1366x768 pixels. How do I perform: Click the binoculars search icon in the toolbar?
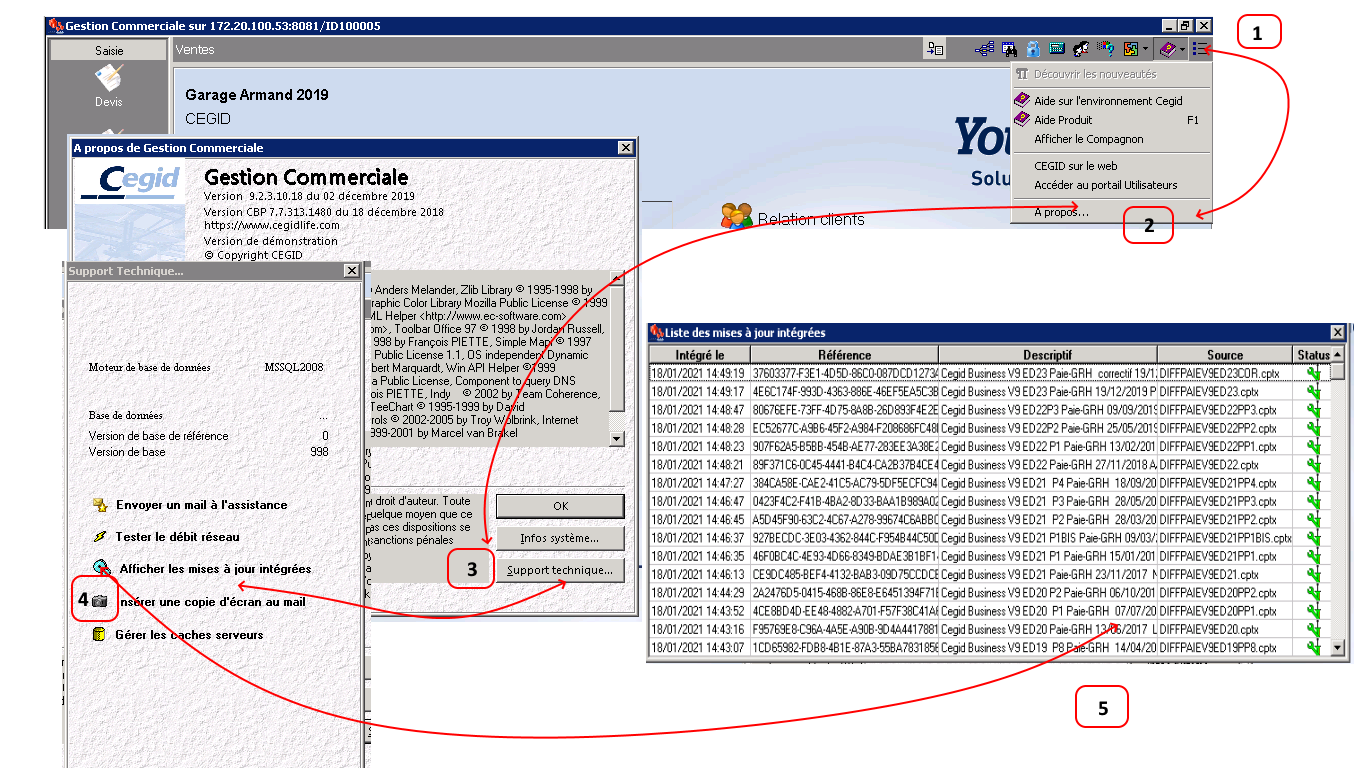(x=1010, y=48)
